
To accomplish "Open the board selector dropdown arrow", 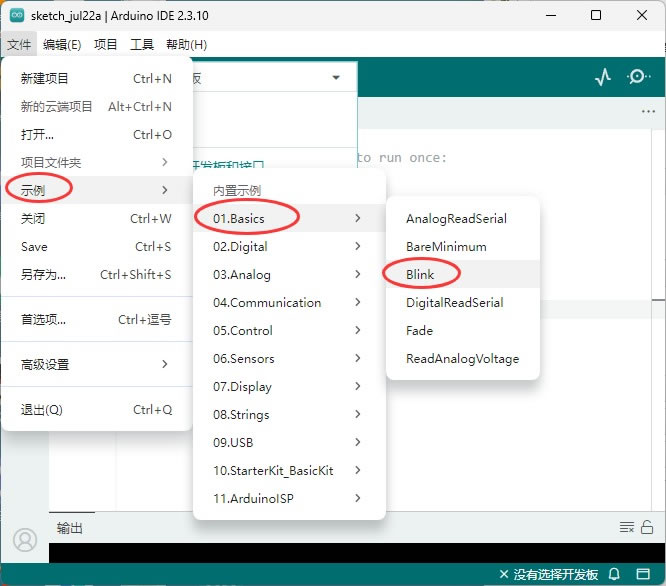I will pos(336,77).
